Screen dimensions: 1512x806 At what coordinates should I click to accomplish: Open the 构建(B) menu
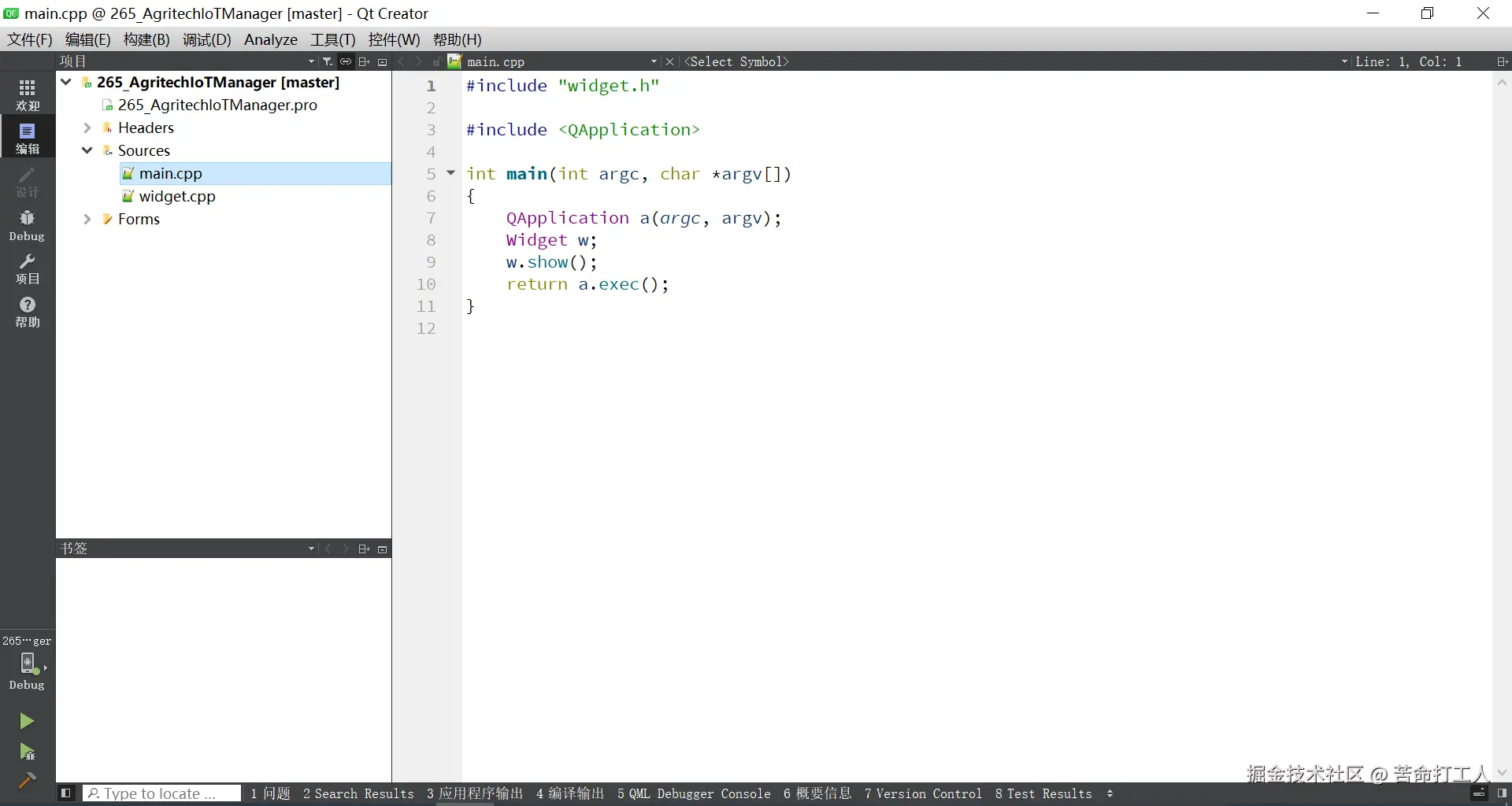tap(146, 39)
